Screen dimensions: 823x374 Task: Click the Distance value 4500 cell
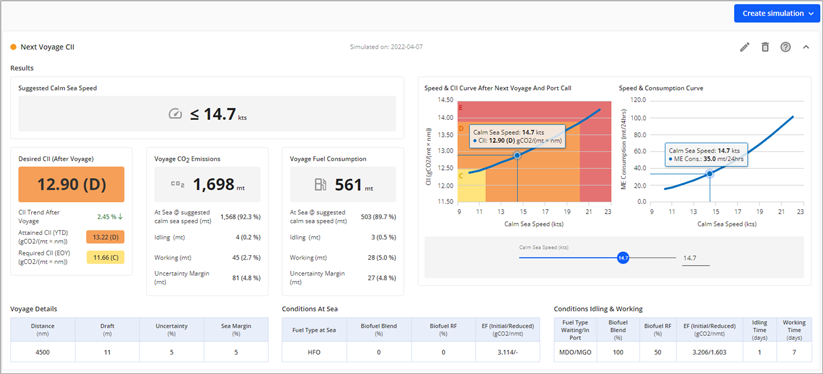click(43, 352)
